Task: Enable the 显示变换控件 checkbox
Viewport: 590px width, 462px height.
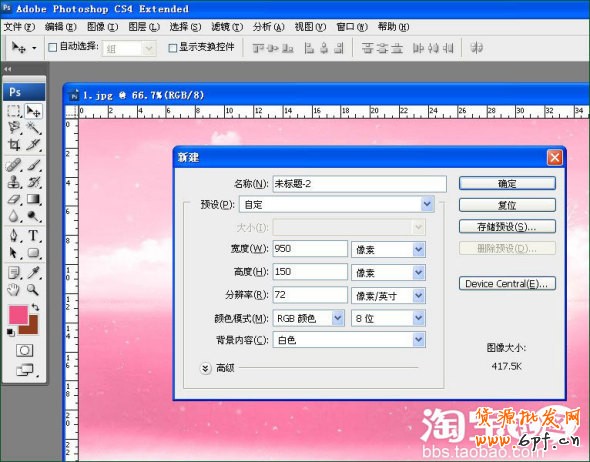Action: pyautogui.click(x=173, y=48)
